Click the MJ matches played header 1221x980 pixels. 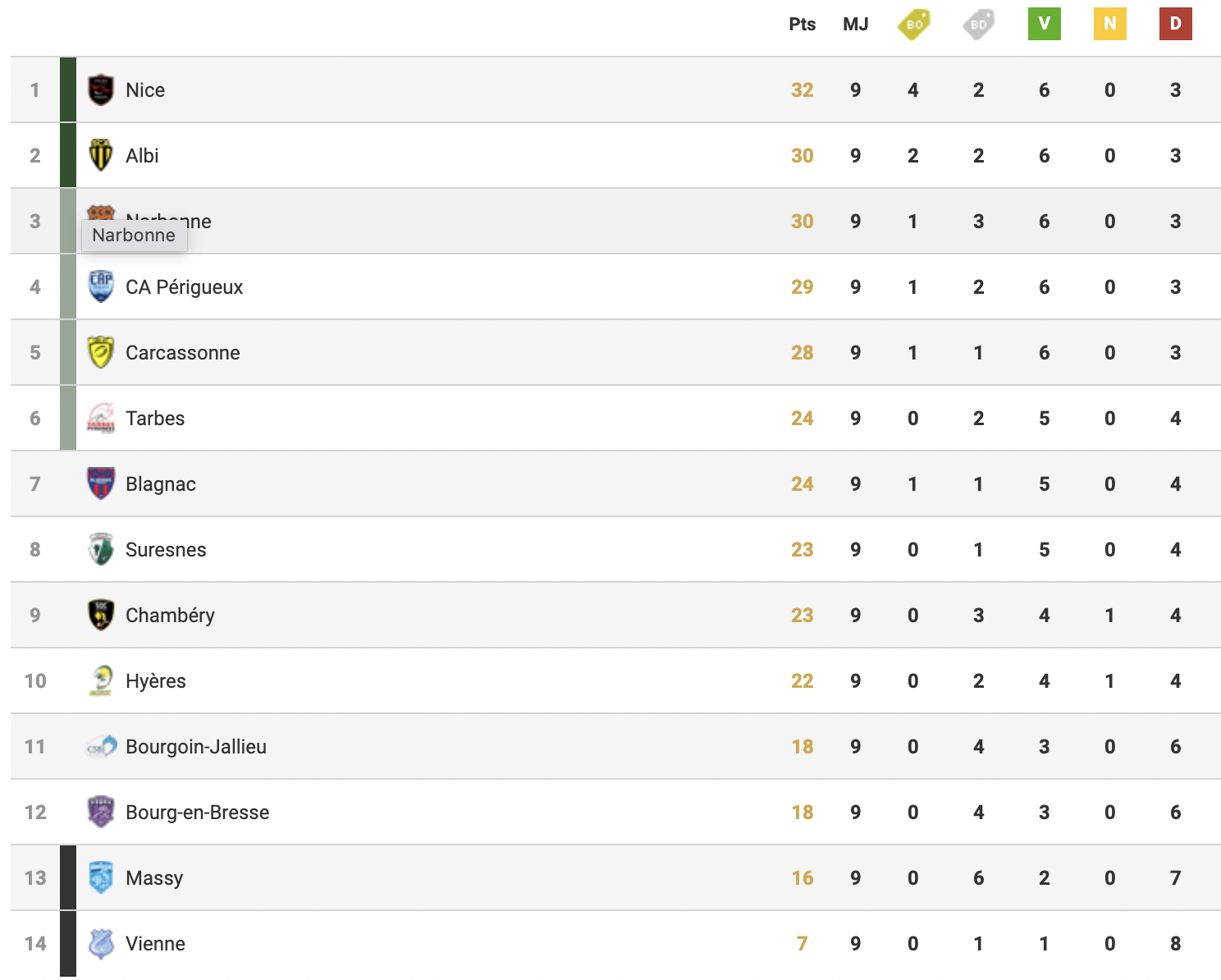tap(856, 24)
